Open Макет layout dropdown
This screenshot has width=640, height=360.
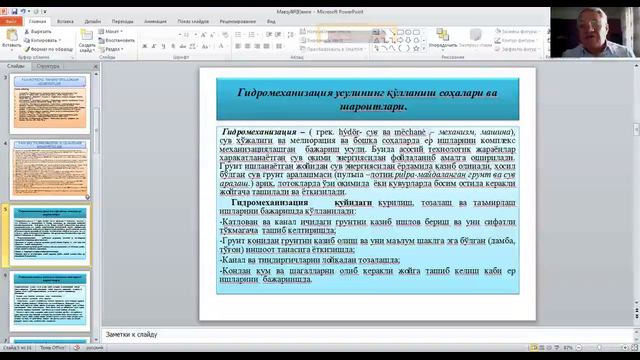110,31
